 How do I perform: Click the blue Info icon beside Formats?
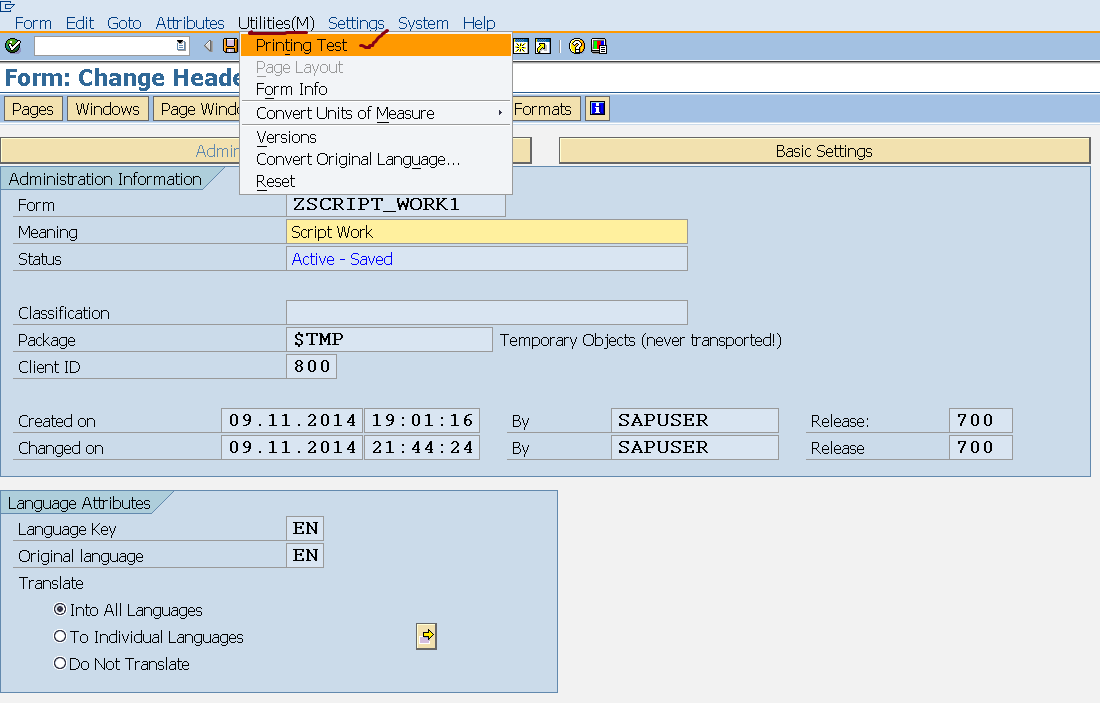[597, 109]
